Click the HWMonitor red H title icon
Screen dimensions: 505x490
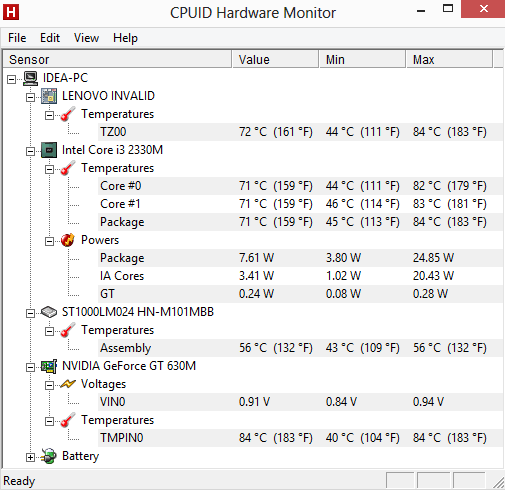[11, 12]
